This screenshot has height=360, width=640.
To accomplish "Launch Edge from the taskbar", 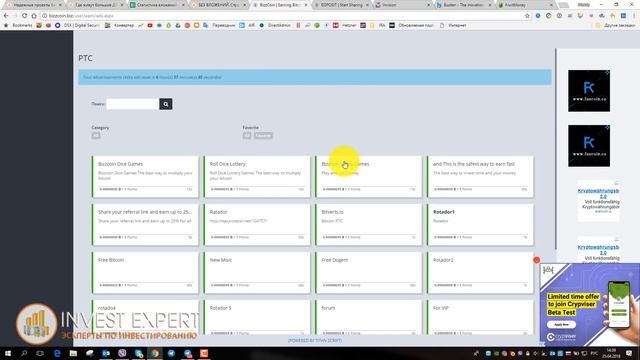I will pos(57,353).
